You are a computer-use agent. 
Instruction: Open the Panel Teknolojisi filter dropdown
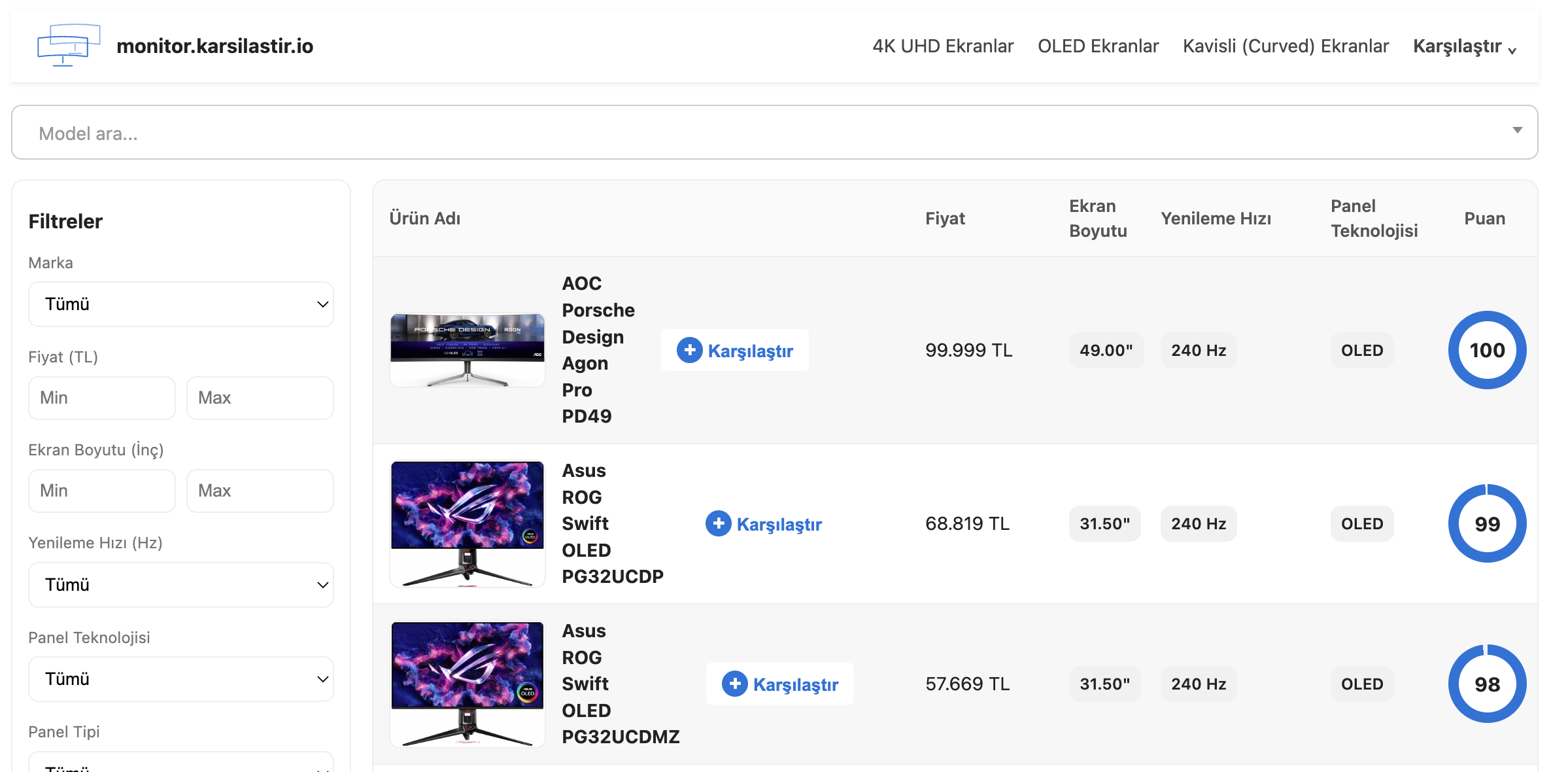[x=181, y=679]
